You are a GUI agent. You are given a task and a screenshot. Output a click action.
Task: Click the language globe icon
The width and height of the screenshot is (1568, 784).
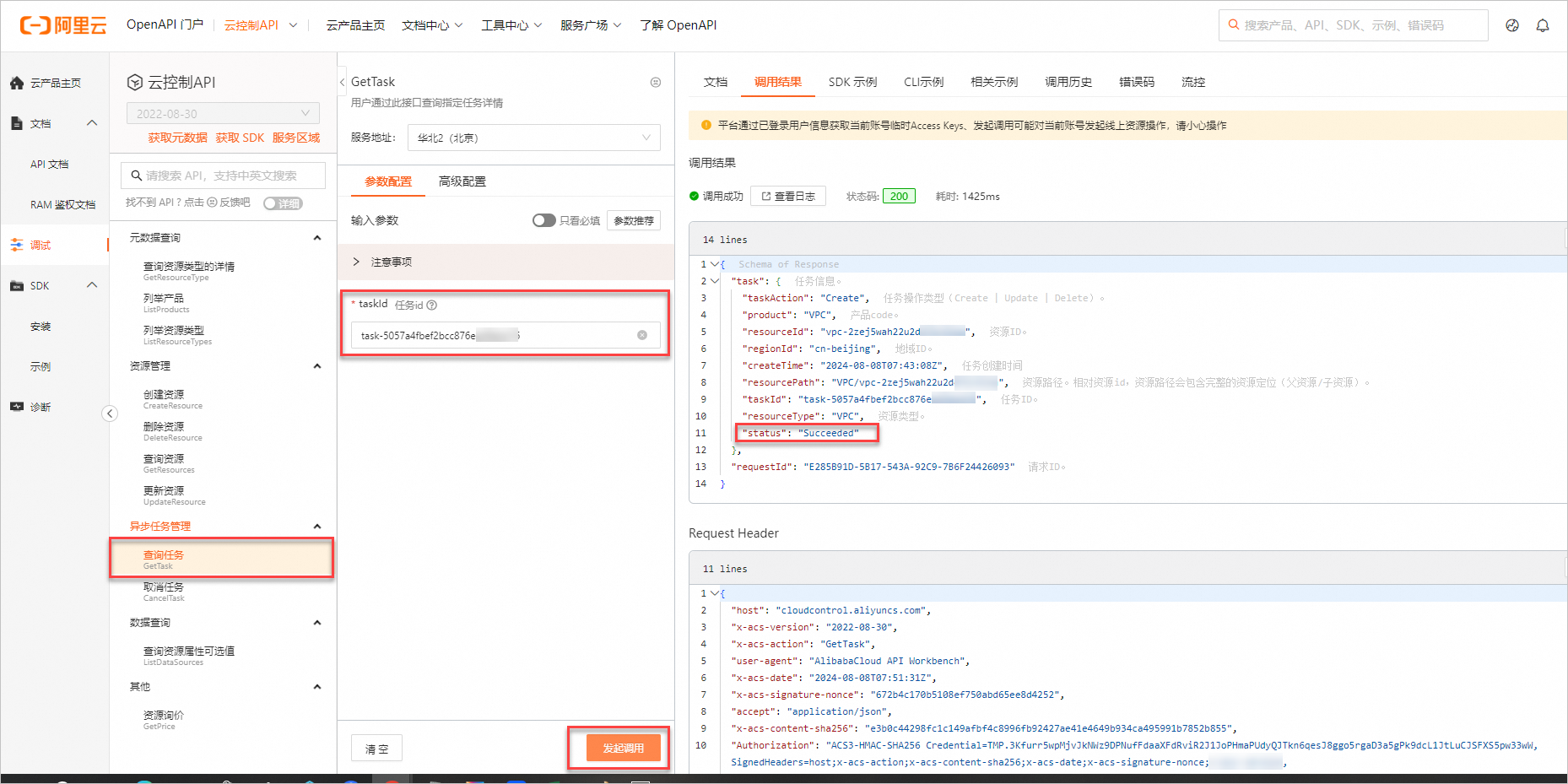pos(1511,25)
